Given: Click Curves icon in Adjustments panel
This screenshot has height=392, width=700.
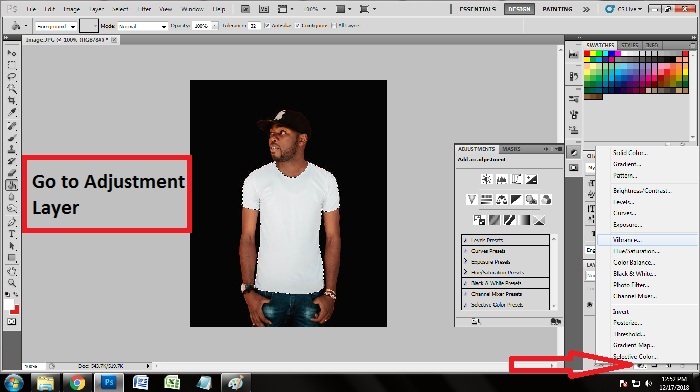Looking at the screenshot, I should (516, 179).
